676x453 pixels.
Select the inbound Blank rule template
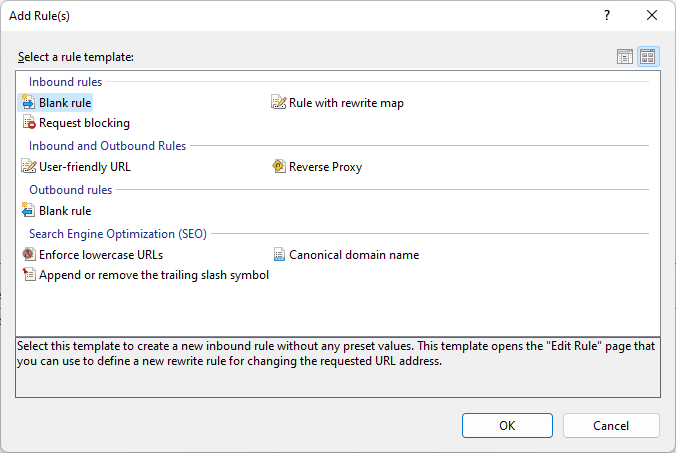point(64,102)
